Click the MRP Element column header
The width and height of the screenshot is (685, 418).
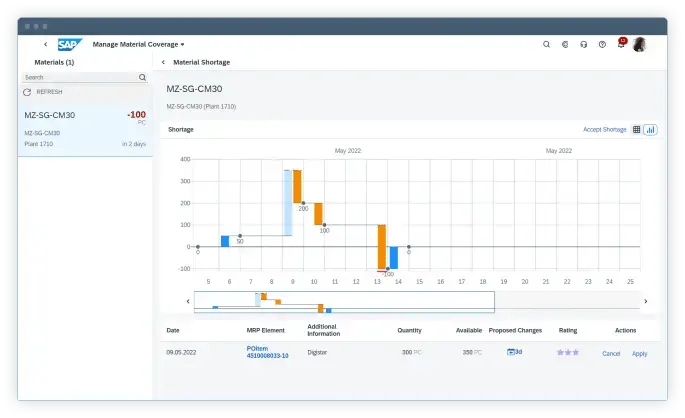pos(266,331)
